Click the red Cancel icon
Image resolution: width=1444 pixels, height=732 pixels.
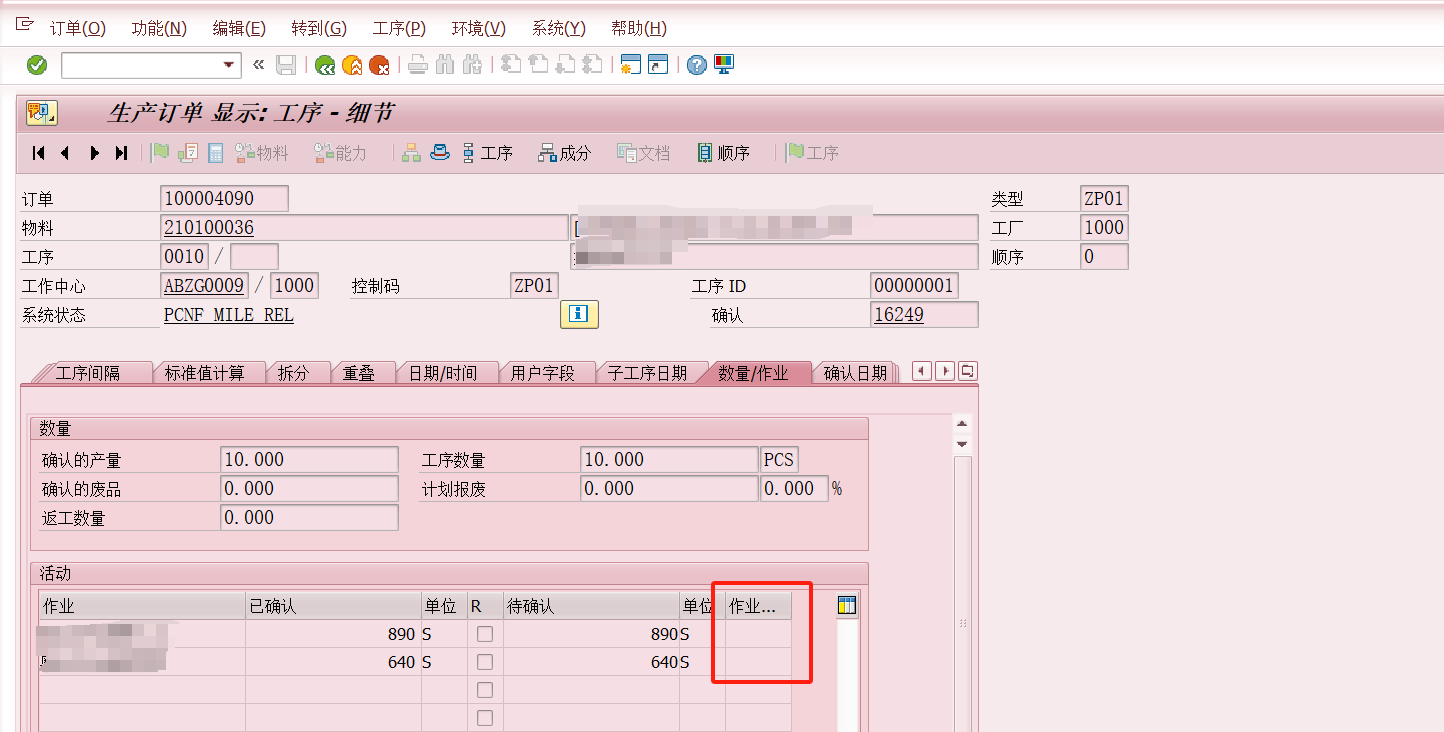click(x=379, y=66)
